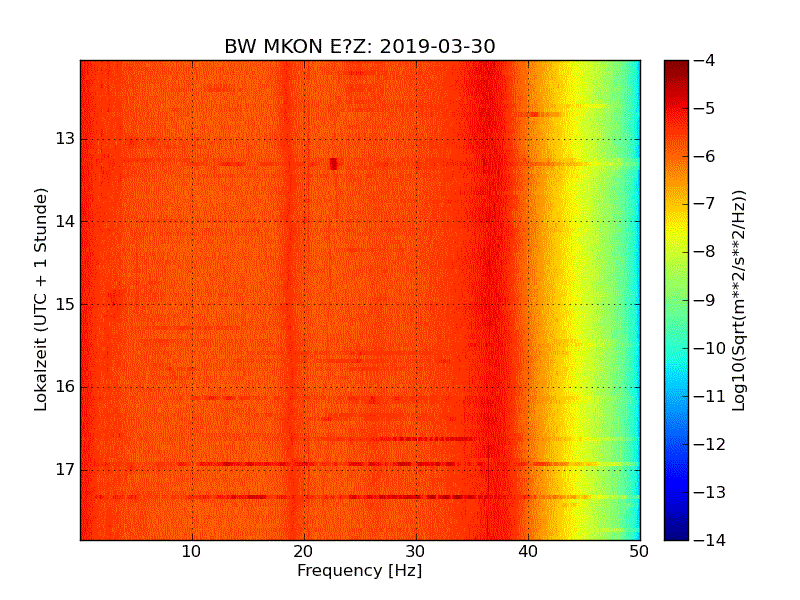Click x-axis tick label 30
The width and height of the screenshot is (800, 600).
click(416, 552)
